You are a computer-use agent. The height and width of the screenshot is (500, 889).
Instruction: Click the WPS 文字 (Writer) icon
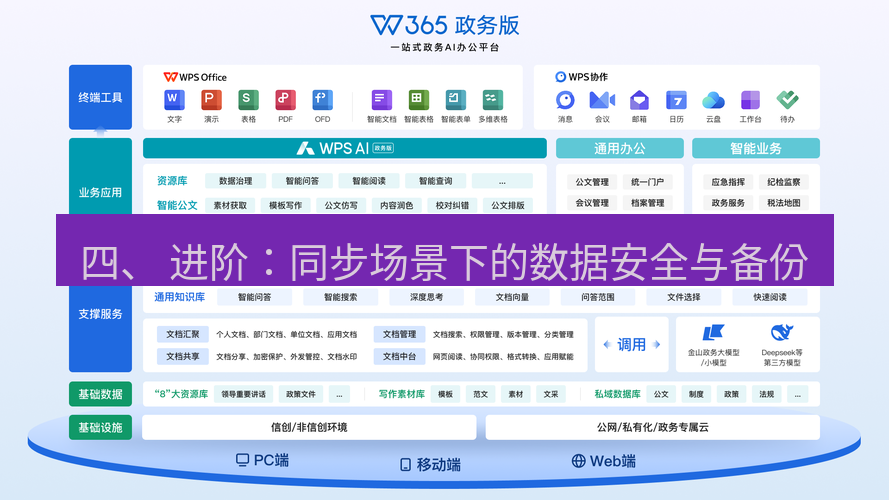pyautogui.click(x=174, y=100)
